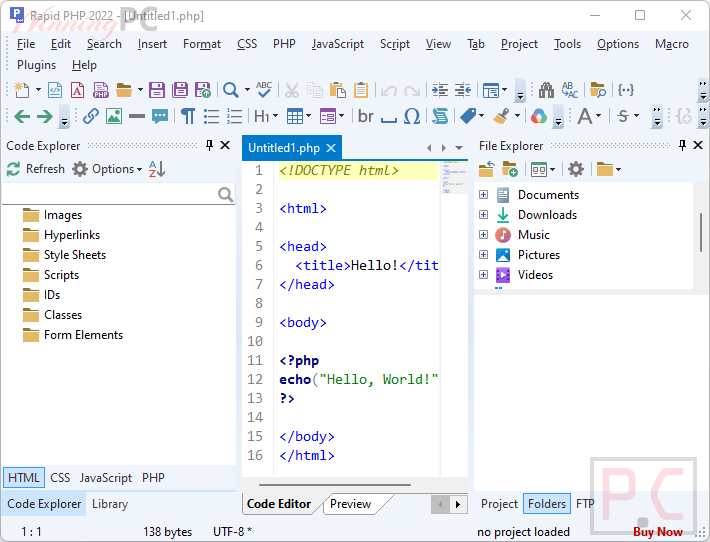The image size is (710, 542).
Task: Open the Replace (AB to AC) tool
Action: pos(570,90)
